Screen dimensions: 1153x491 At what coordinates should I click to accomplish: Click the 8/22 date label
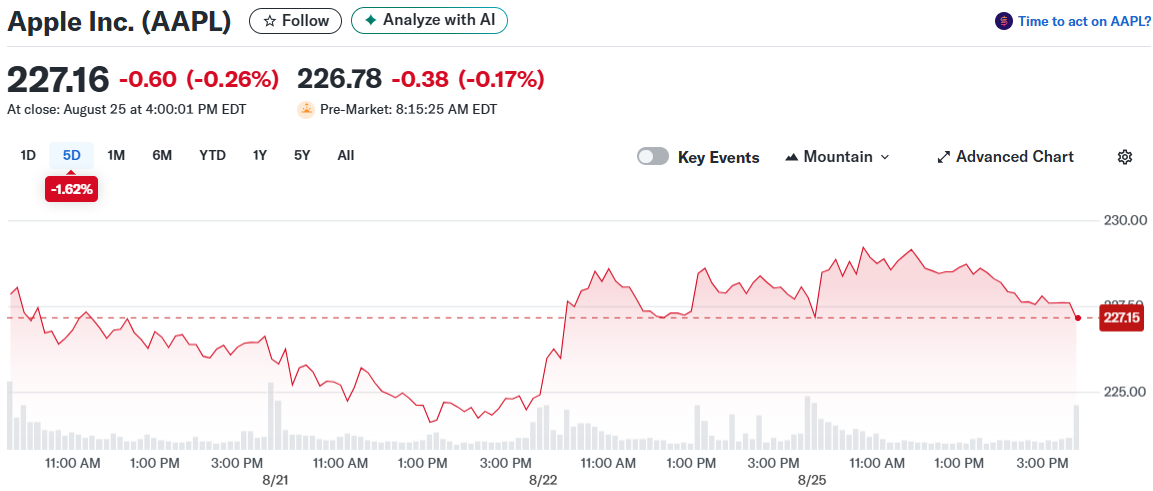pos(543,480)
